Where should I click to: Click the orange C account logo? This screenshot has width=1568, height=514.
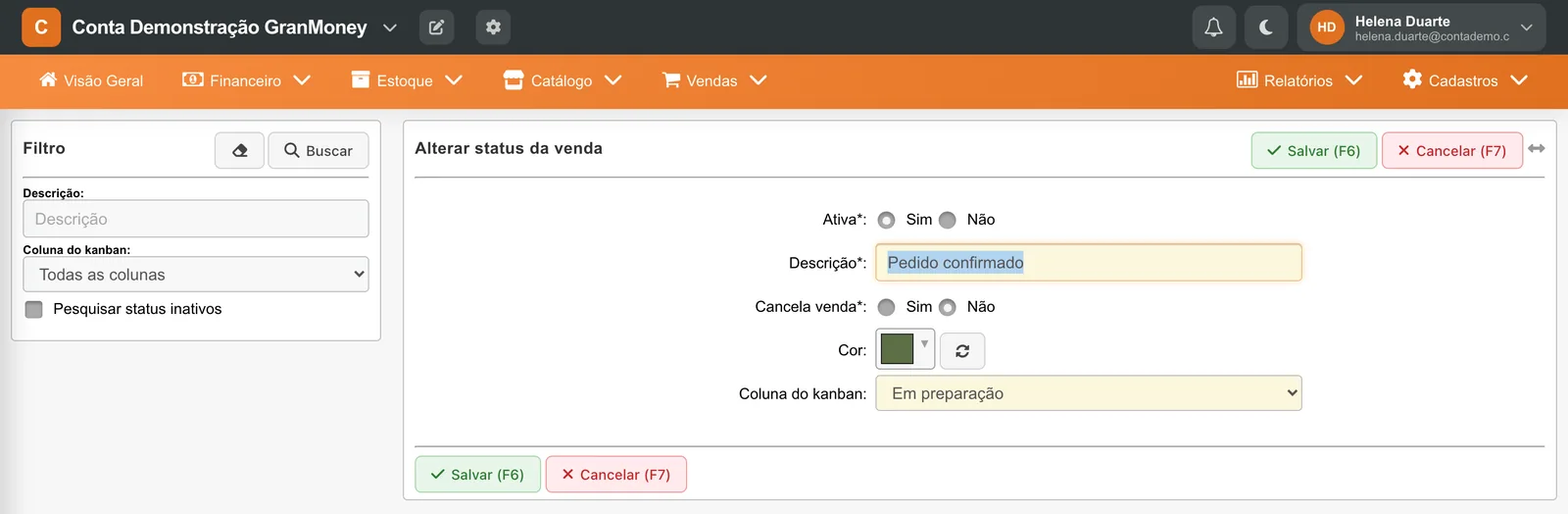click(41, 27)
